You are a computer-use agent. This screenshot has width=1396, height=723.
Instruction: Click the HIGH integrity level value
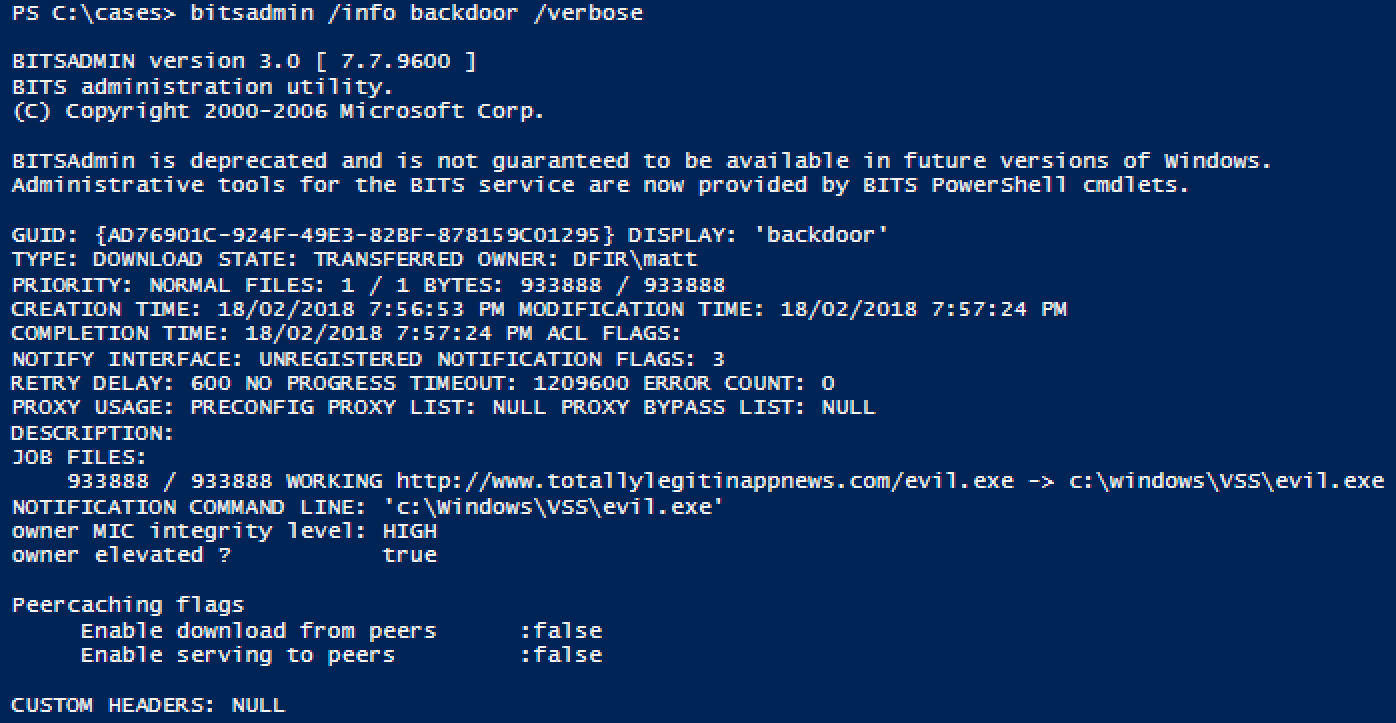(410, 531)
